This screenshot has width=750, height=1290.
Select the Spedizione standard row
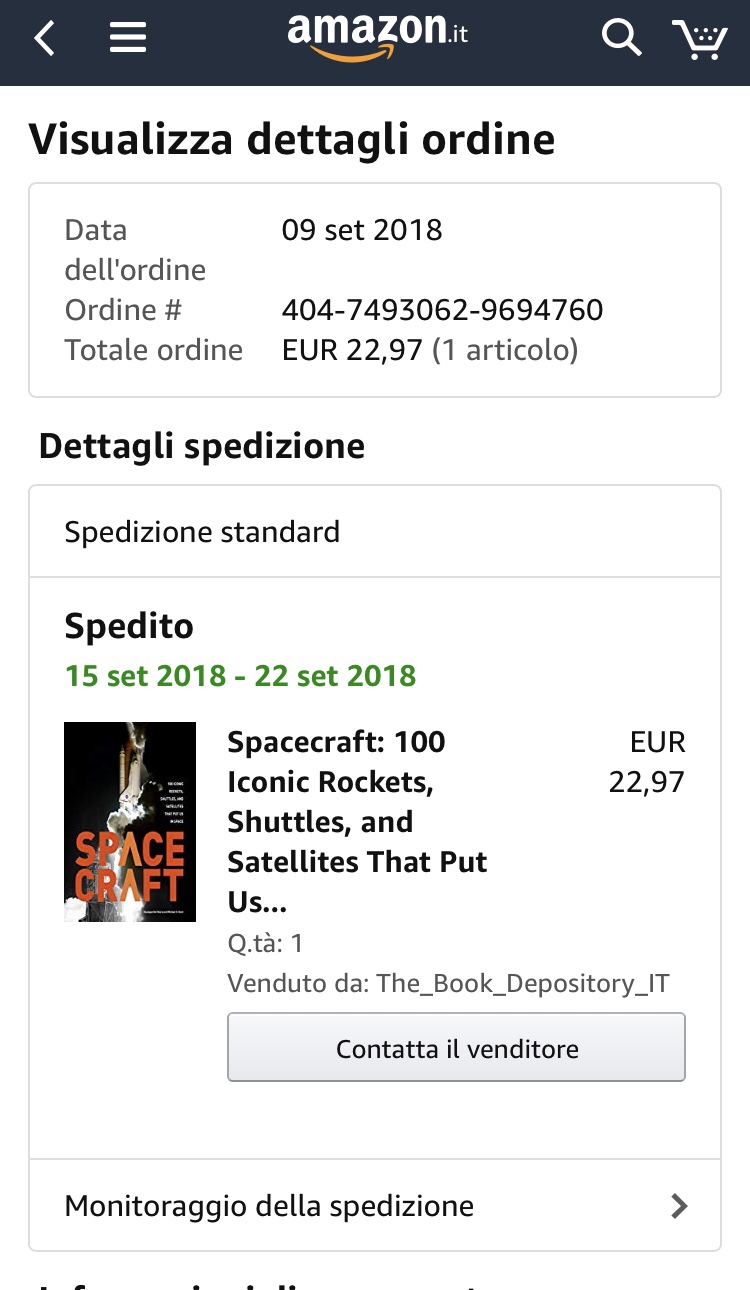[375, 532]
